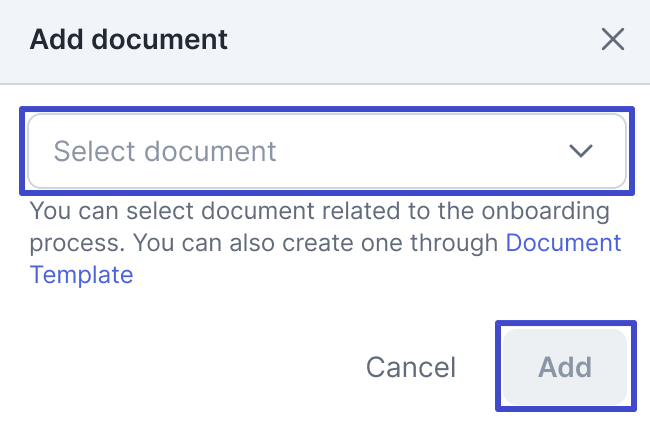Dismiss dialog using the Cancel option
Screen dimensions: 650x438
pos(411,367)
